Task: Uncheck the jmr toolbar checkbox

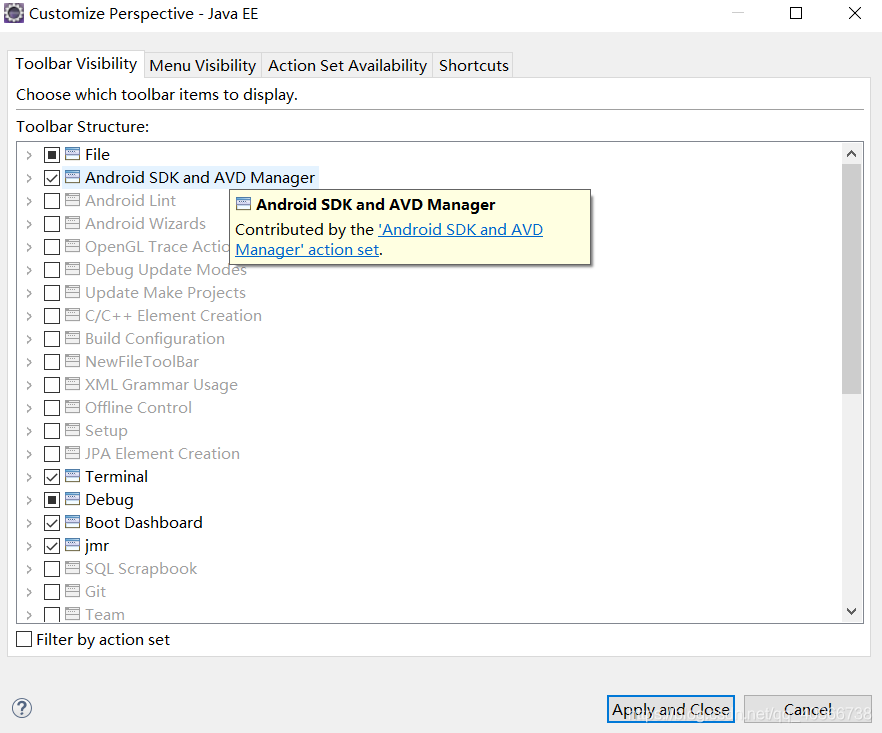Action: pyautogui.click(x=52, y=546)
